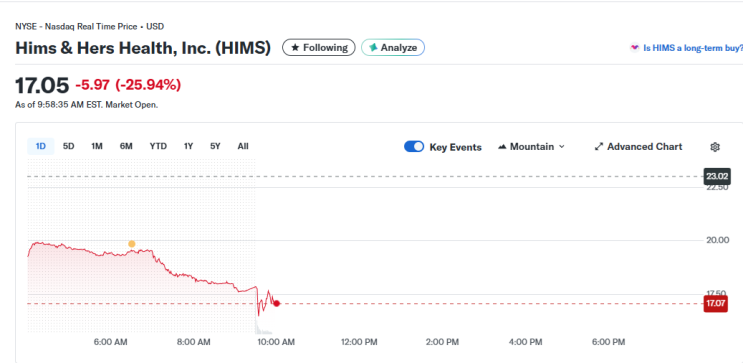Click the 6:00 AM axis label
Viewport: 743px width, 363px height.
(x=110, y=342)
